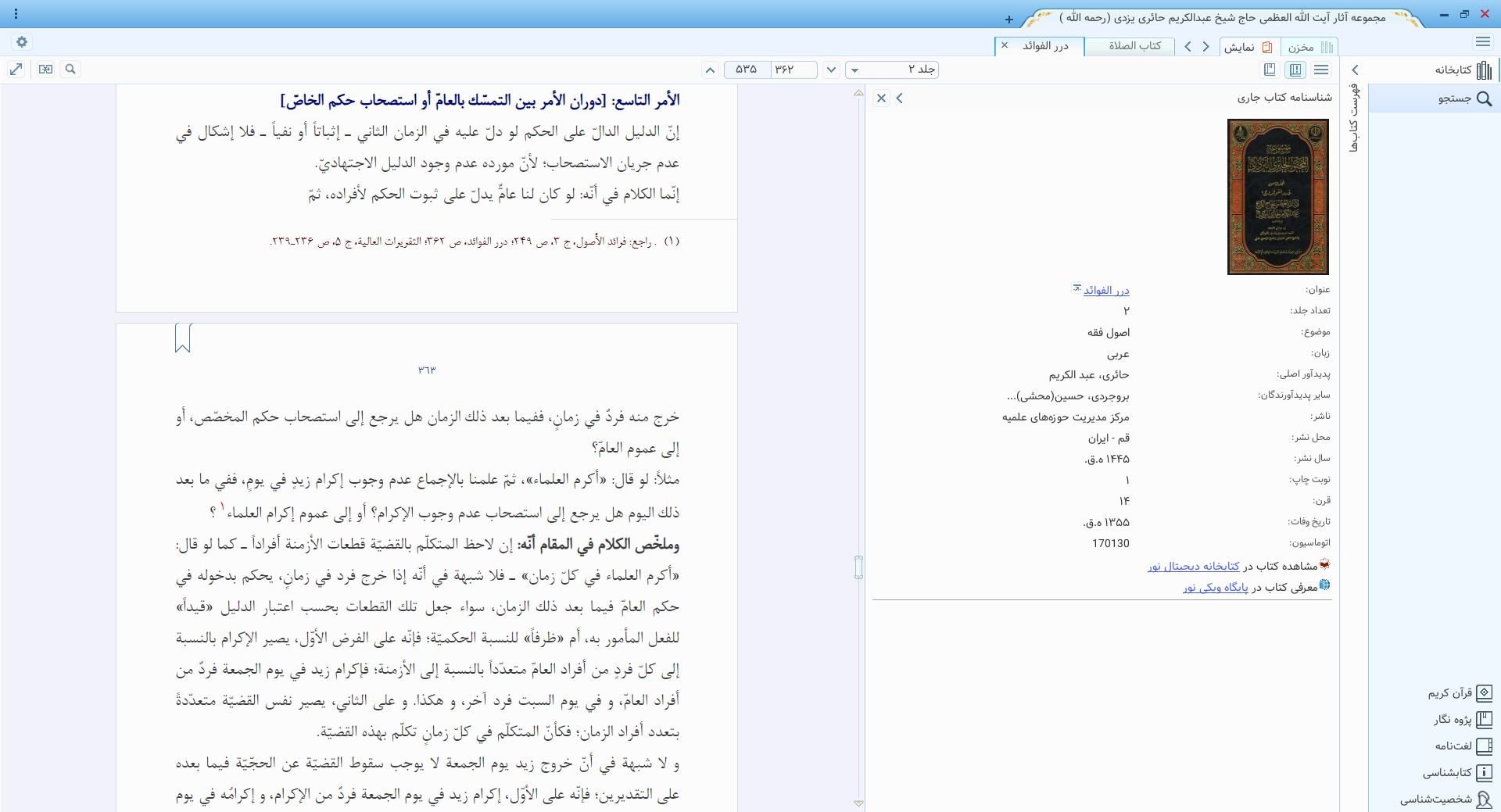The image size is (1501, 812).
Task: Click the total pages box ۵۳۵
Action: click(747, 70)
